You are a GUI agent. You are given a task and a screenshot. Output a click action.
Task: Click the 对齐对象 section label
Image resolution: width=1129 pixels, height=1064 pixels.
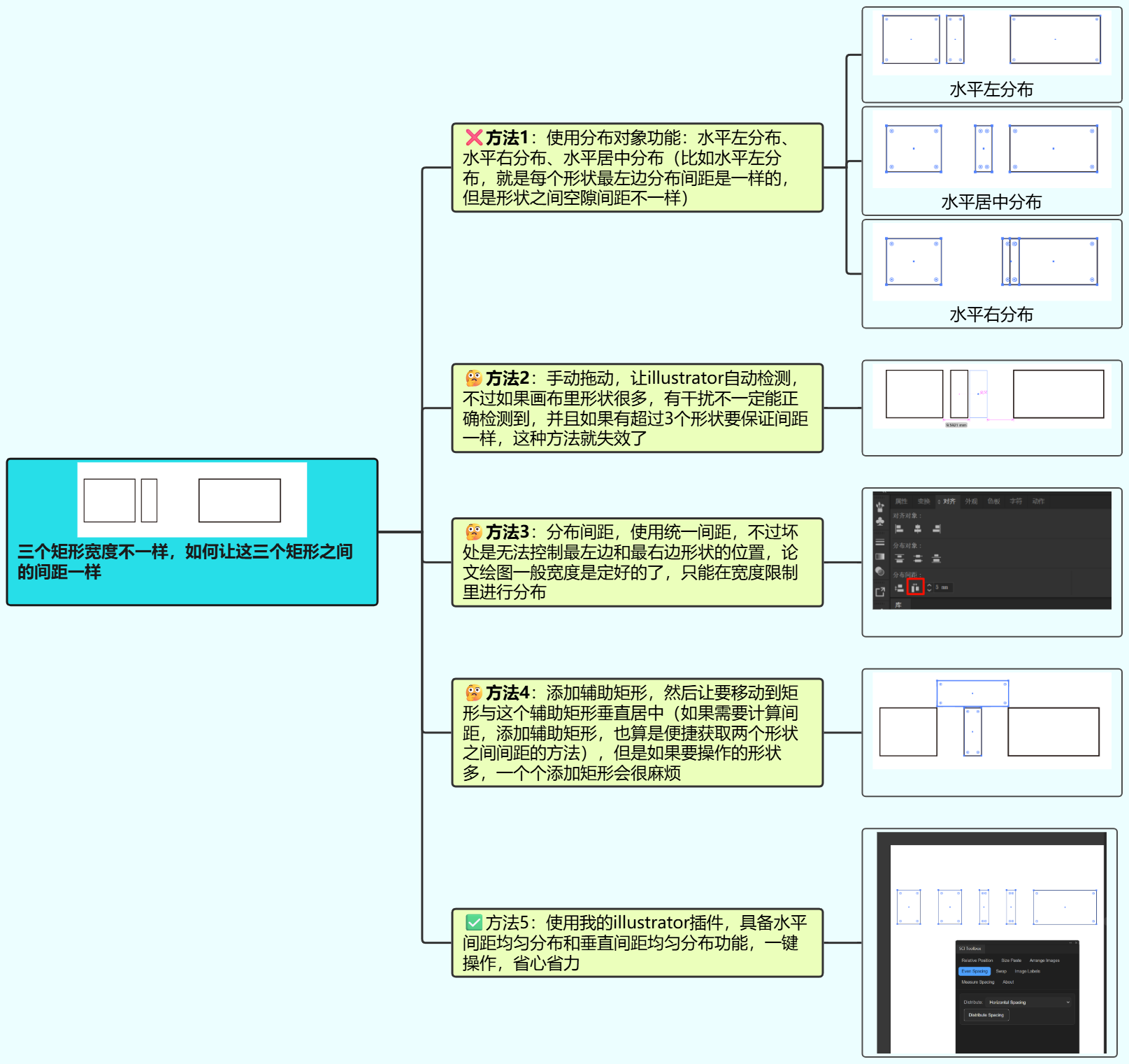[x=907, y=516]
